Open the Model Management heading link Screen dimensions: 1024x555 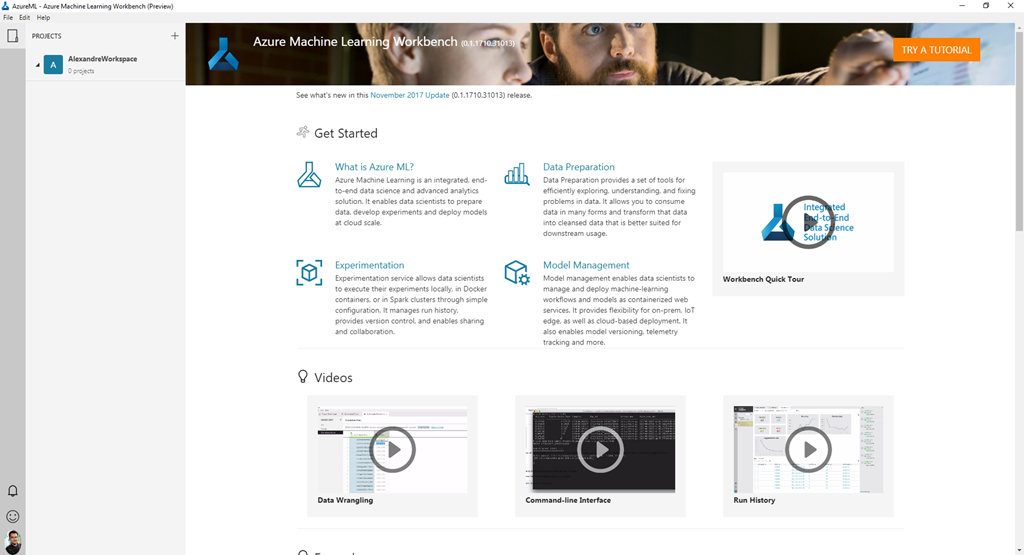point(586,265)
